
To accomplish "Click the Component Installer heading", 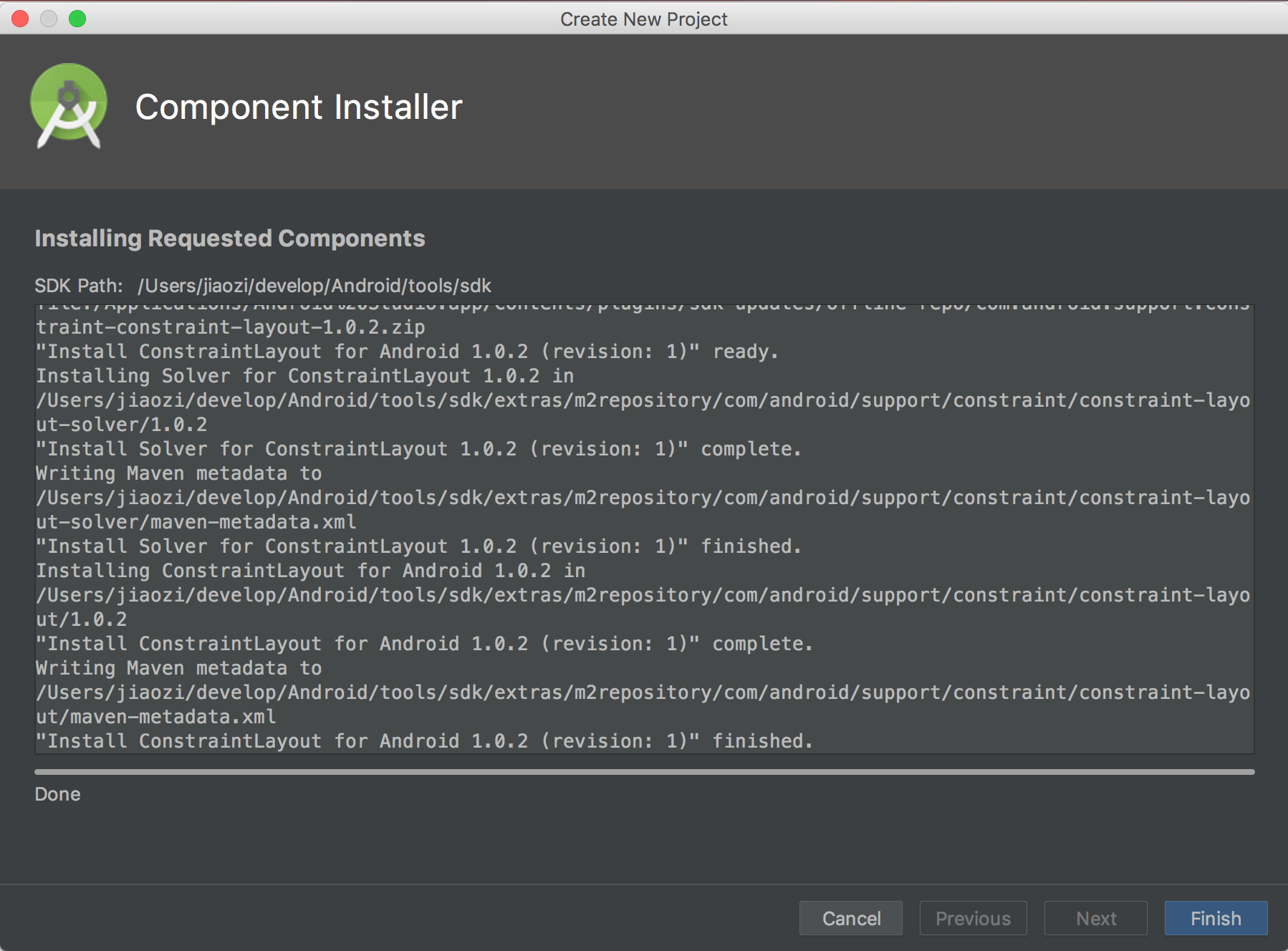I will (299, 107).
